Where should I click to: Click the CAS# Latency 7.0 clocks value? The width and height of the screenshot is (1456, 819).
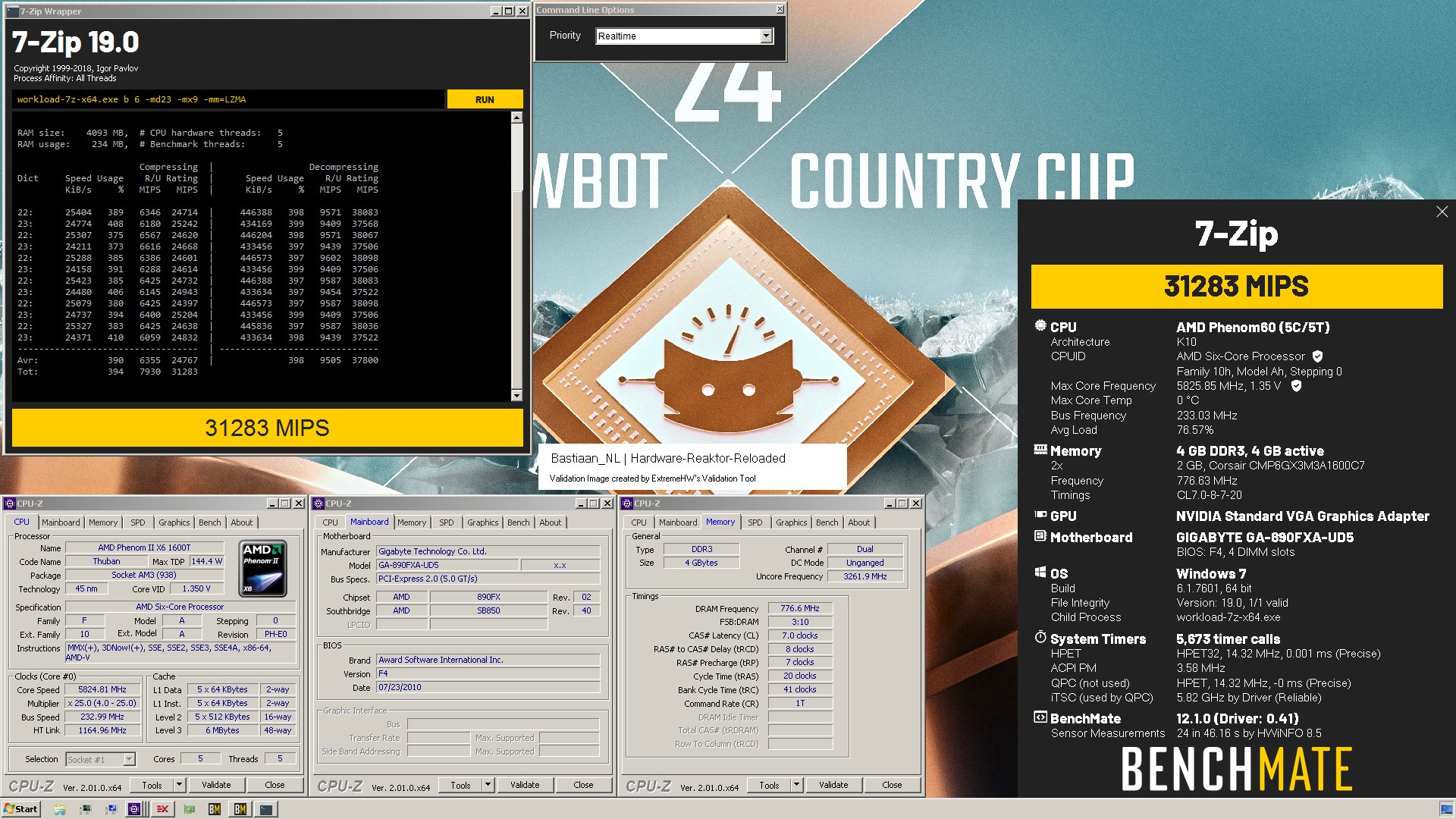tap(800, 635)
